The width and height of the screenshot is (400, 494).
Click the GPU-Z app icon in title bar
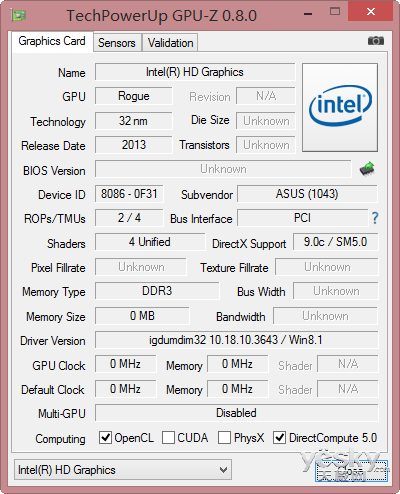pyautogui.click(x=19, y=15)
